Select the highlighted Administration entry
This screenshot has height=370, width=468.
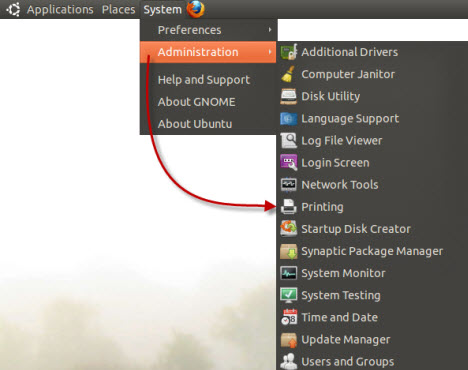pyautogui.click(x=208, y=52)
